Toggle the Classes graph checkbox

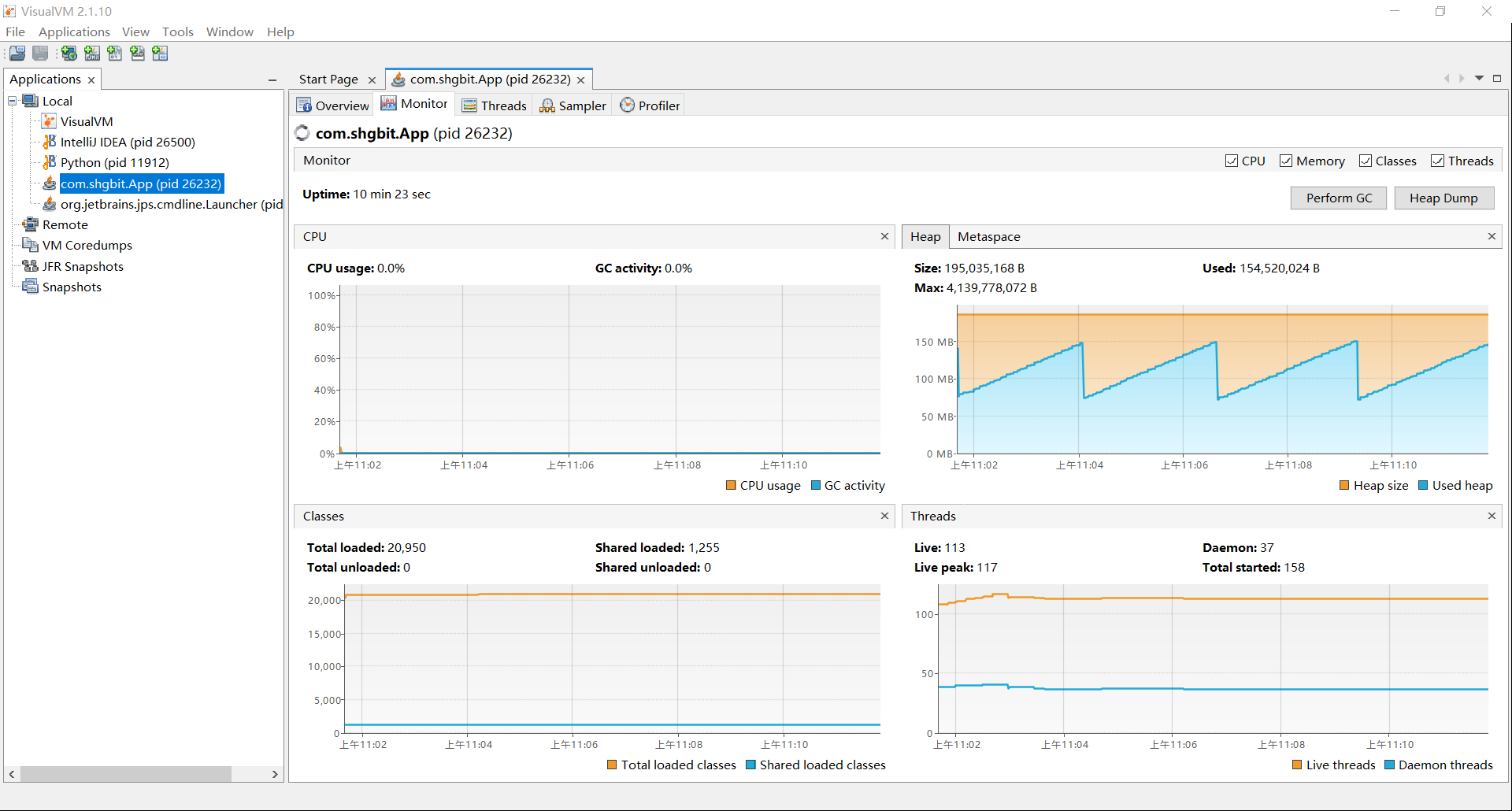tap(1366, 161)
